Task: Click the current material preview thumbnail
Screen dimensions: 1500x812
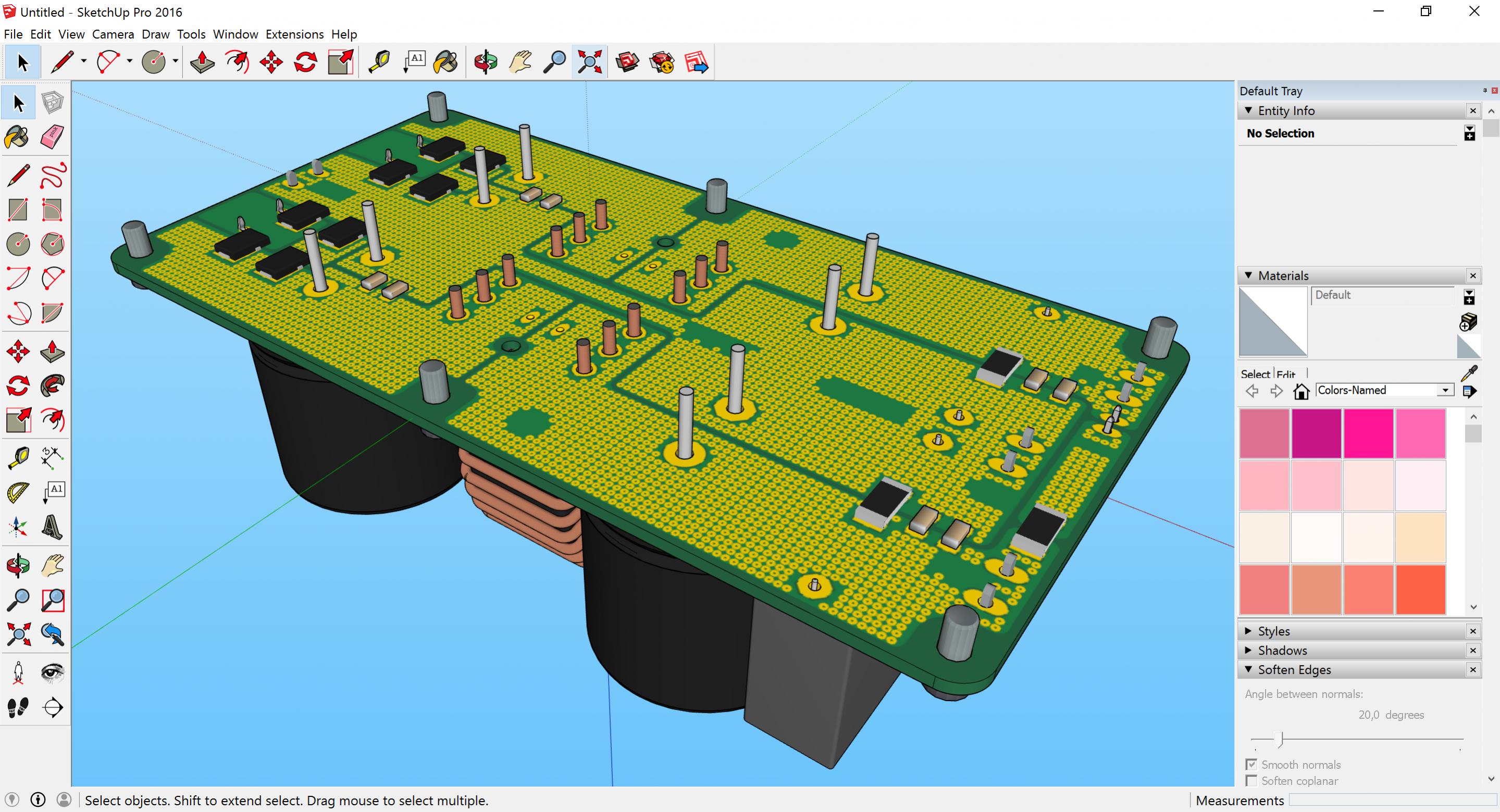Action: [1273, 321]
